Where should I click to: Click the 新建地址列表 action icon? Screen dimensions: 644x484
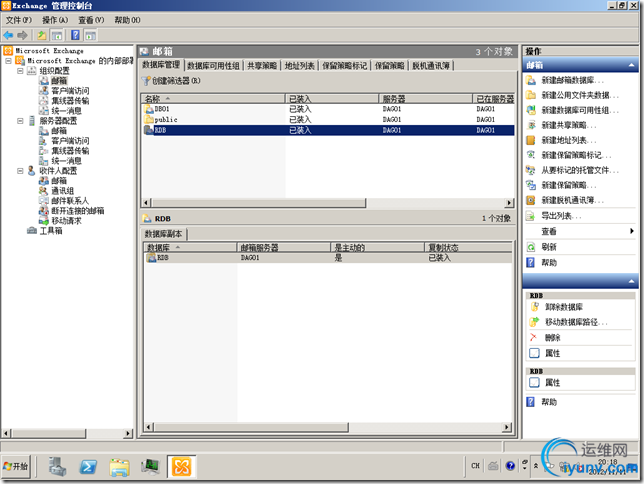tap(531, 140)
